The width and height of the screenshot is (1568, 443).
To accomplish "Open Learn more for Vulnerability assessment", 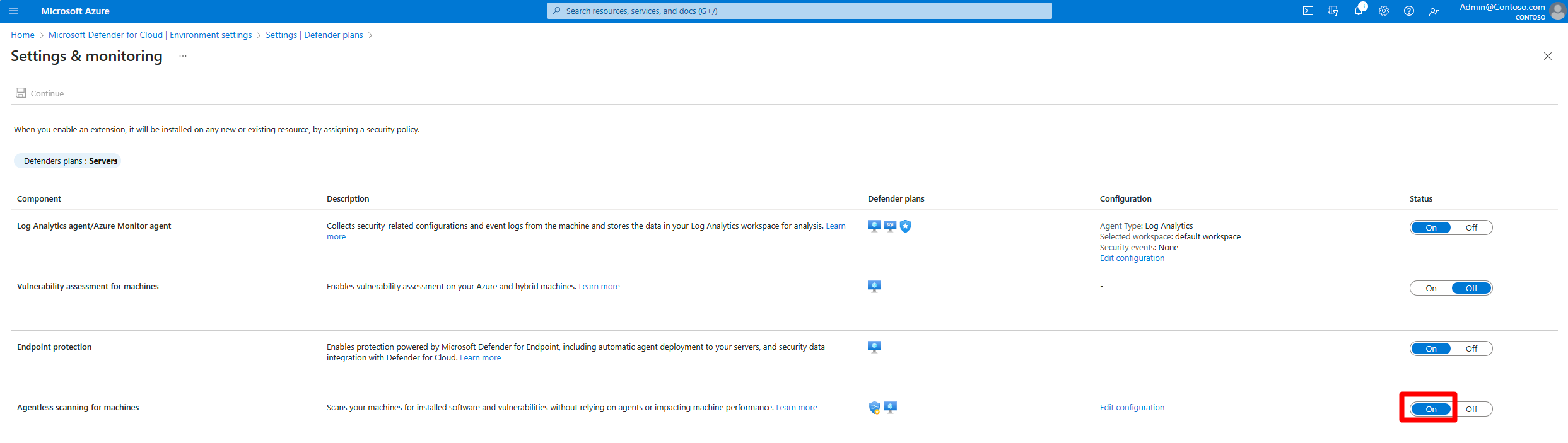I will [x=599, y=286].
